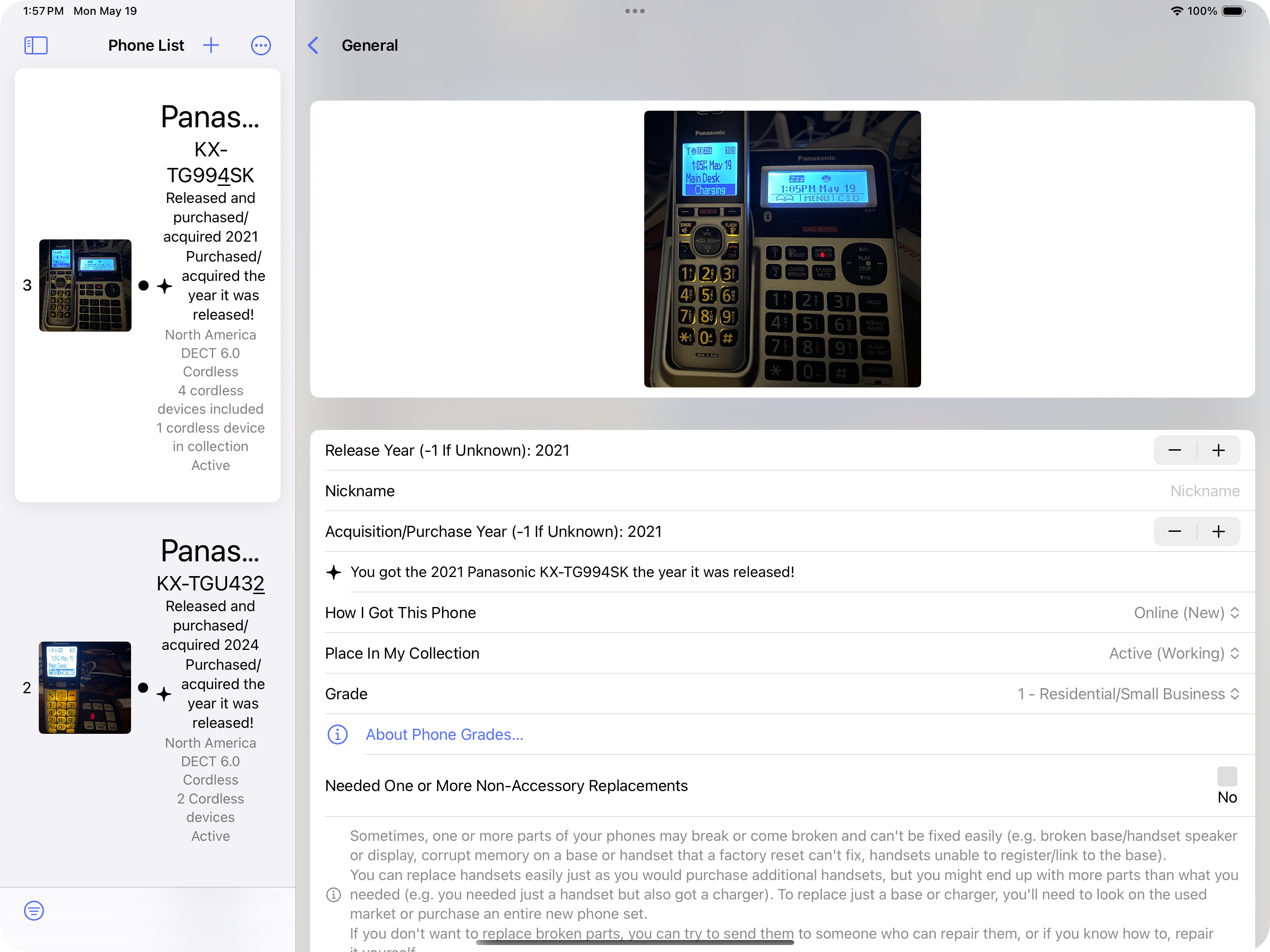Viewport: 1270px width, 952px height.
Task: Tap the sparkle icon on the KX-TG994SK row
Action: pos(165,286)
